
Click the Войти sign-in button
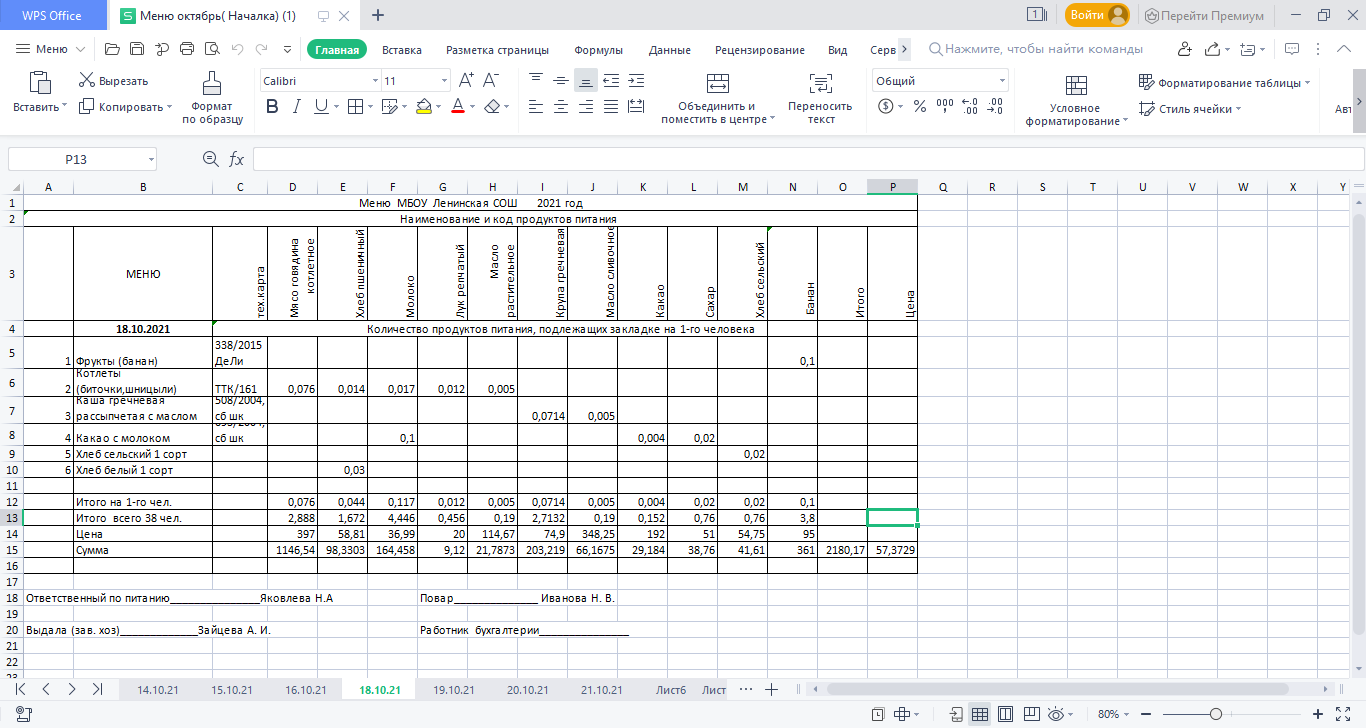coord(1097,15)
